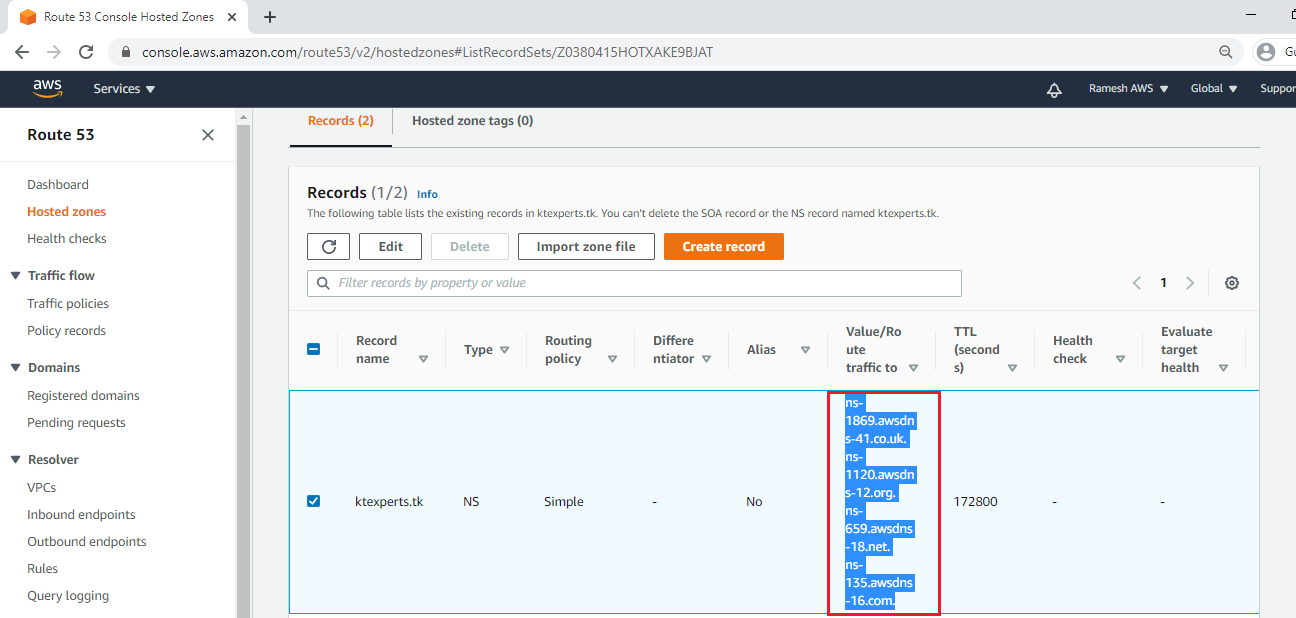Image resolution: width=1296 pixels, height=618 pixels.
Task: Open the notifications bell
Action: point(1054,89)
